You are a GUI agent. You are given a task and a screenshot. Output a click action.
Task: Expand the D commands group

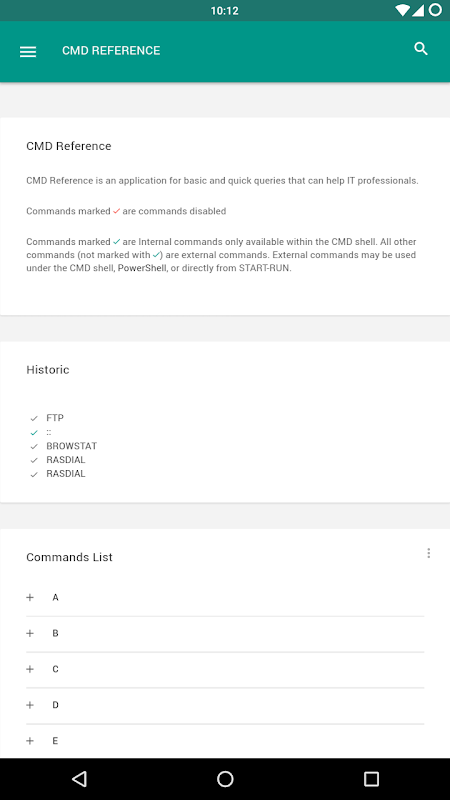click(x=225, y=705)
